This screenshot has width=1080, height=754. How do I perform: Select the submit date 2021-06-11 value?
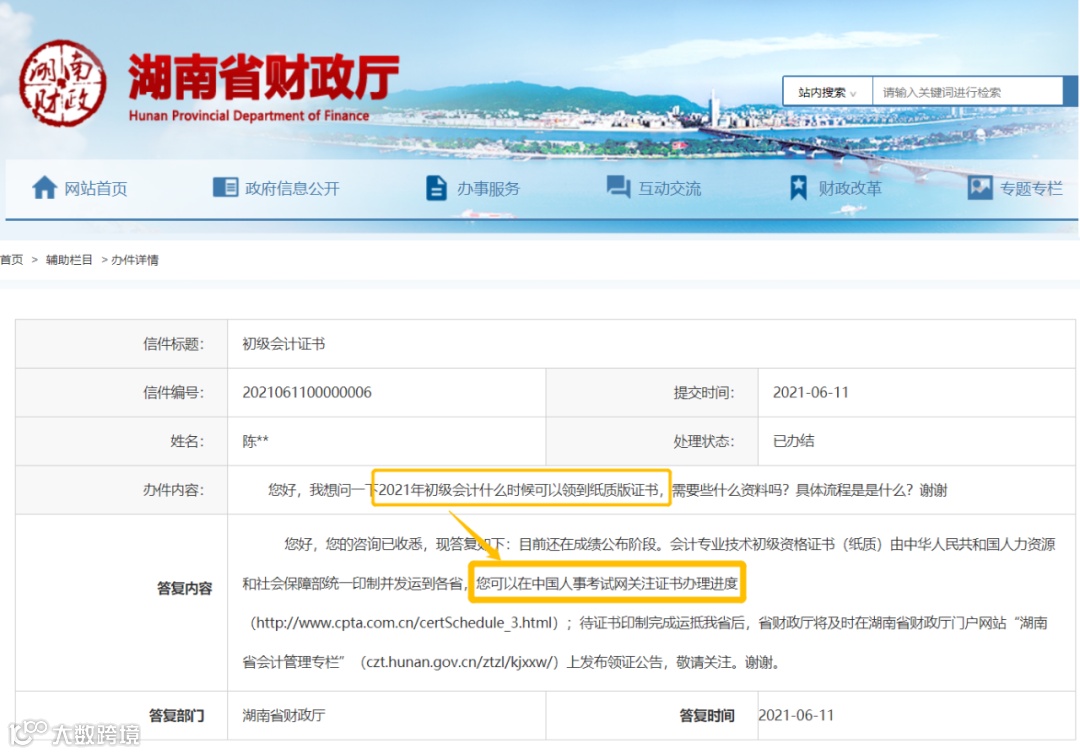coord(811,392)
